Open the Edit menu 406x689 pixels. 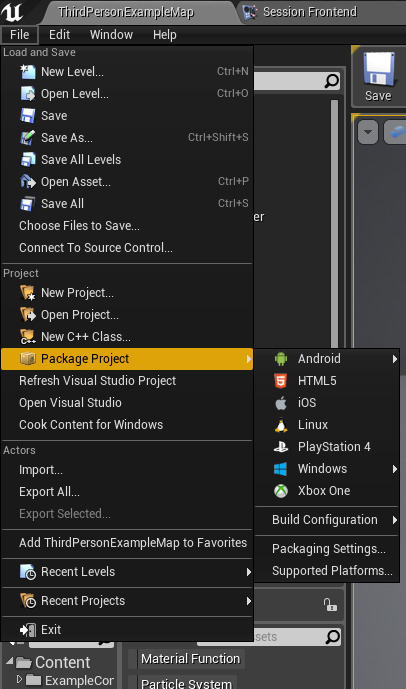click(59, 35)
